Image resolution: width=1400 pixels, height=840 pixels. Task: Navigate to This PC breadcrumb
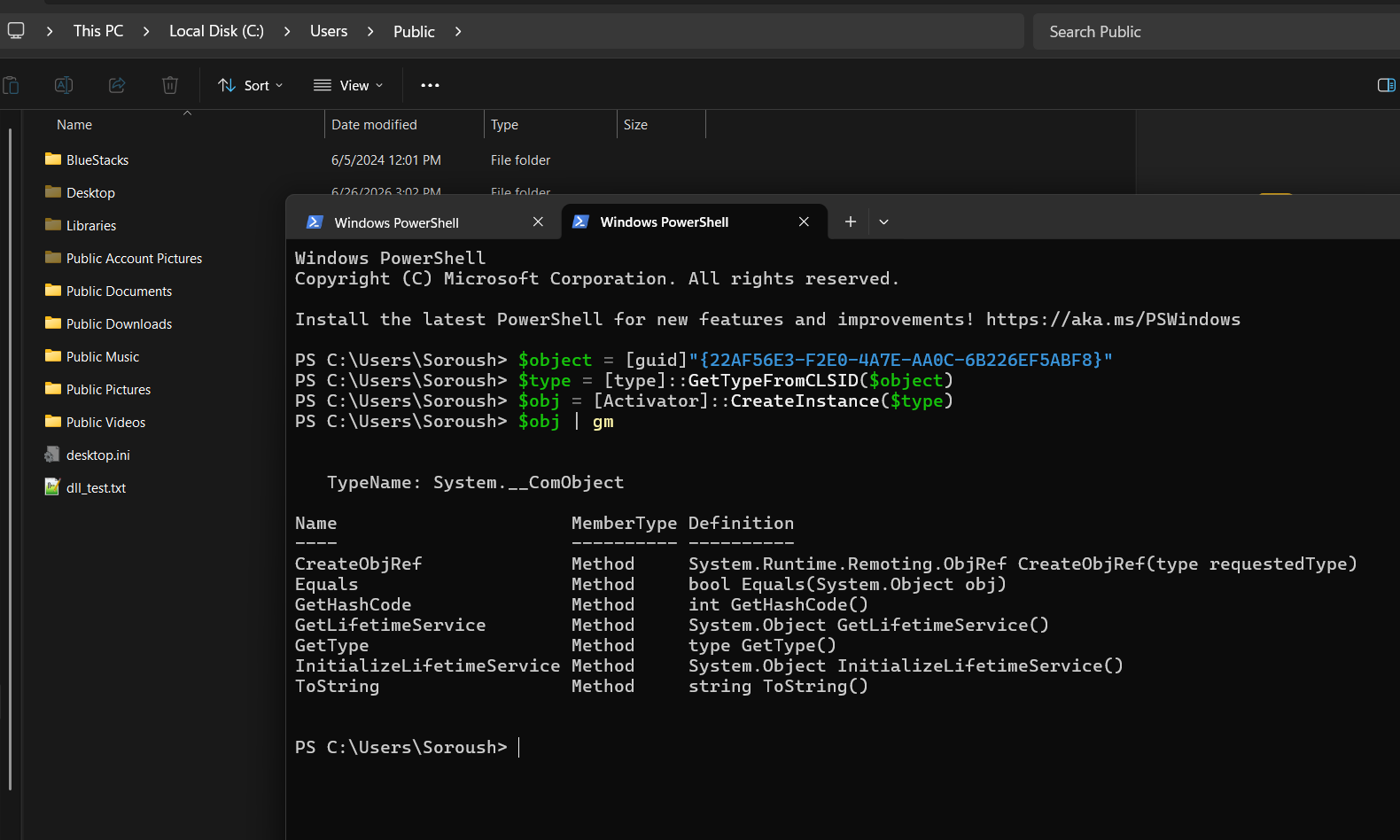click(98, 31)
